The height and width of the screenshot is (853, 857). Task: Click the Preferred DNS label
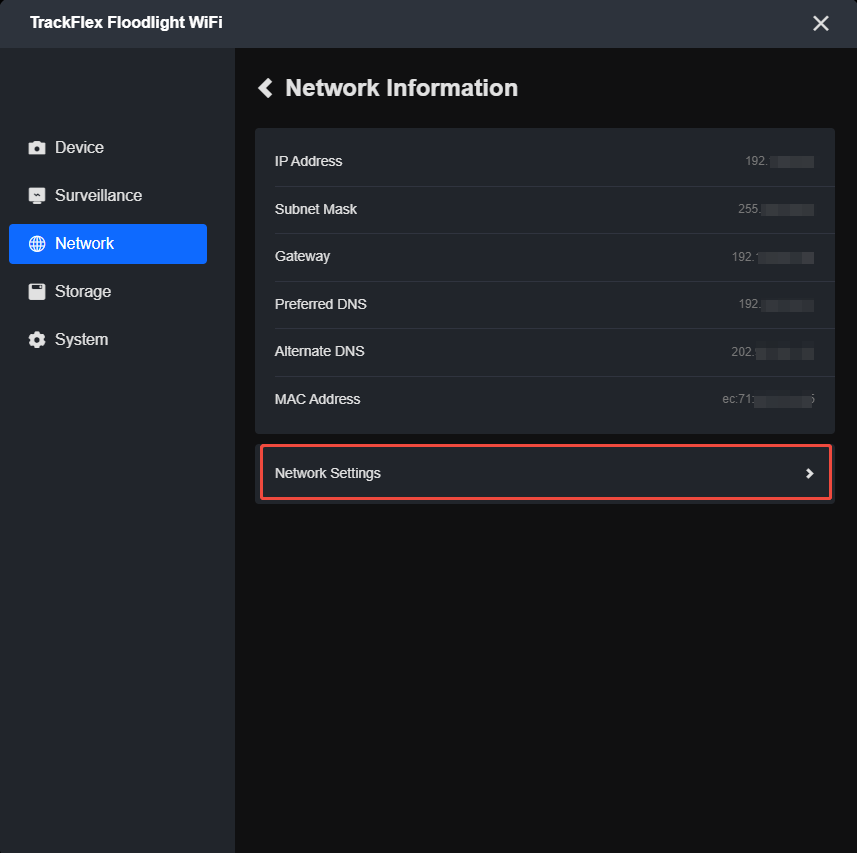coord(320,304)
